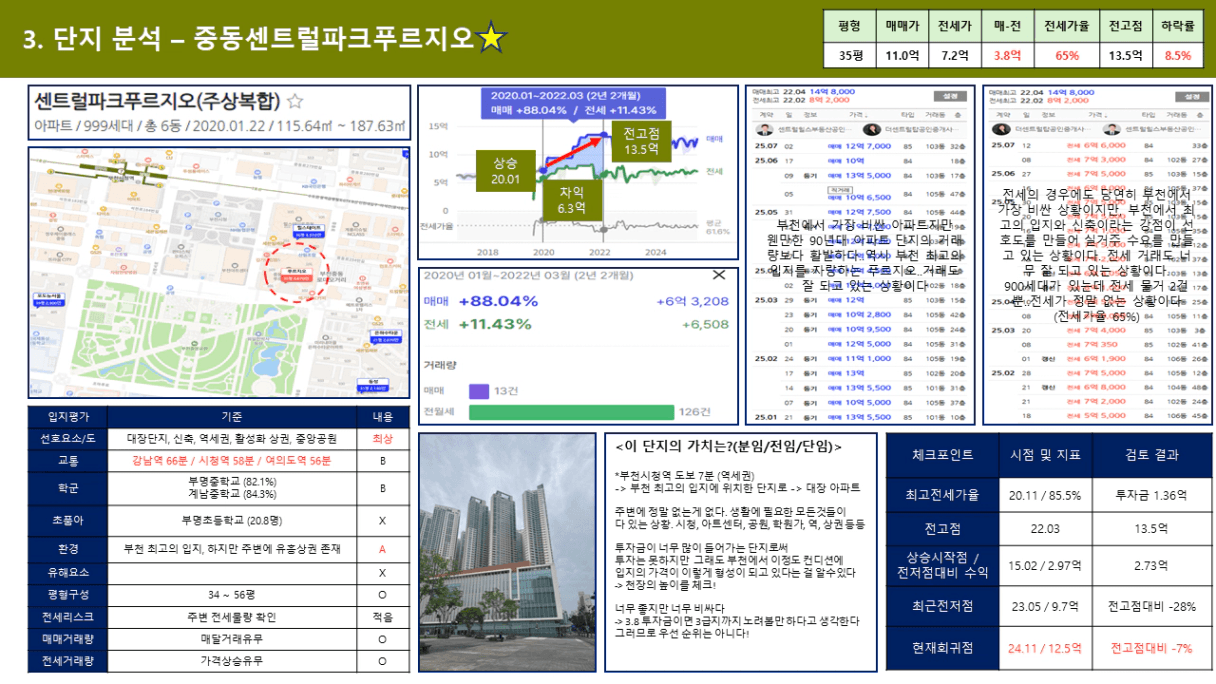Image resolution: width=1216 pixels, height=684 pixels.
Task: Close the 2020년 01월~2022년 03월 summary panel
Action: pyautogui.click(x=718, y=275)
